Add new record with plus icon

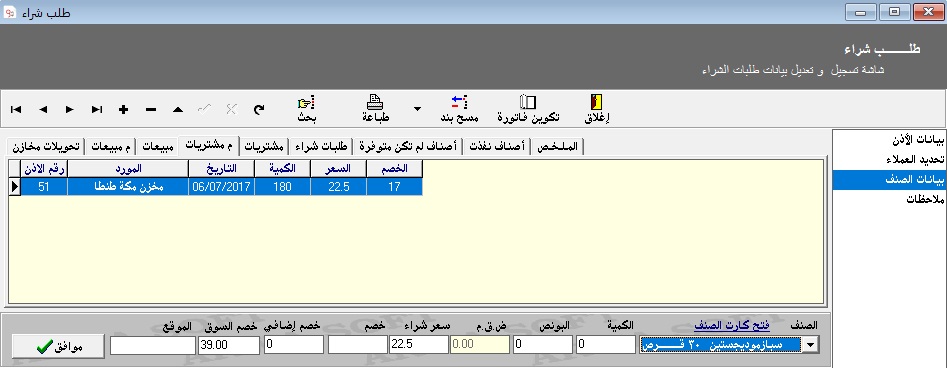(124, 109)
